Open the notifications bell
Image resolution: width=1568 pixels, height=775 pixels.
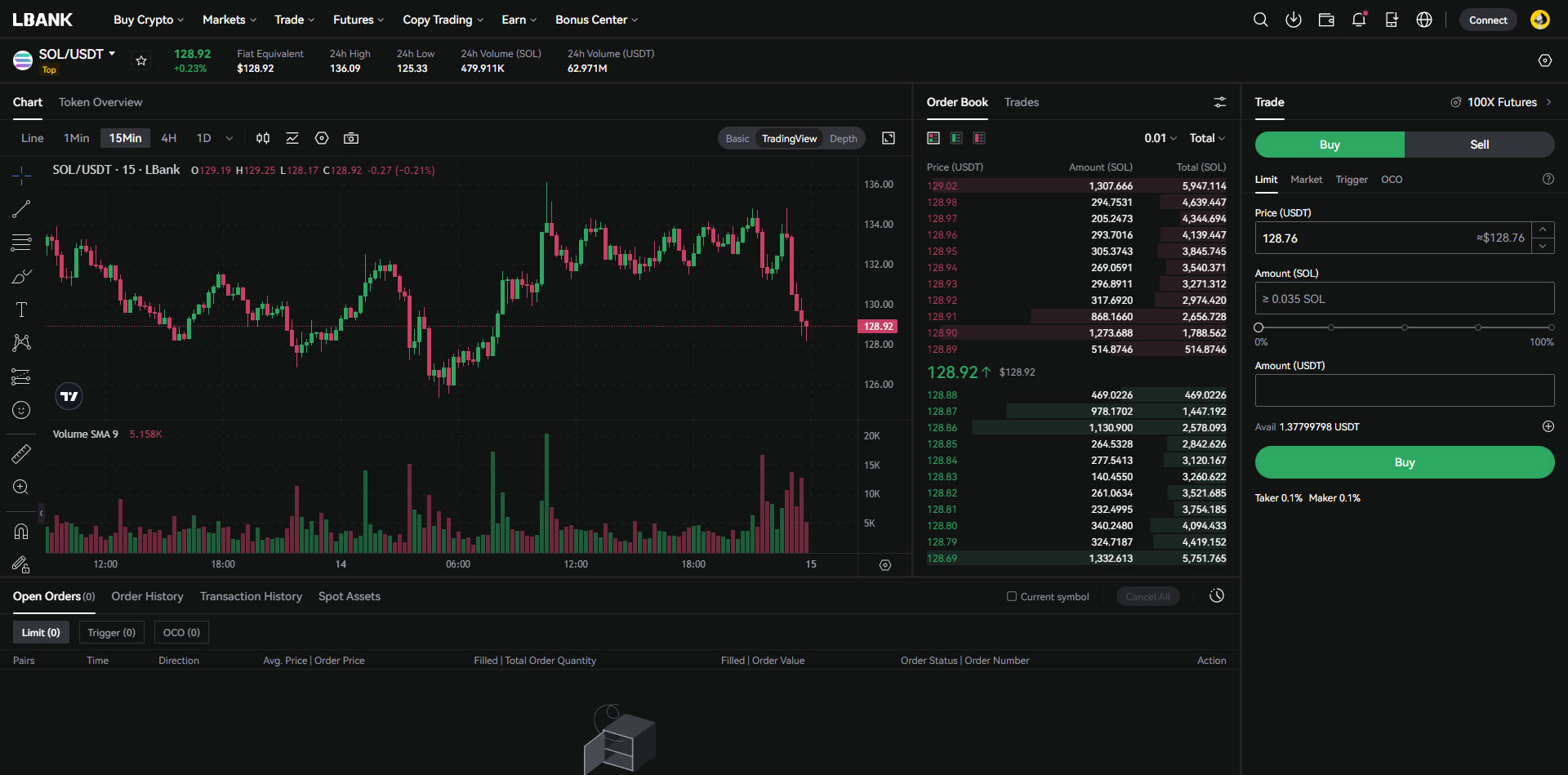(x=1358, y=20)
